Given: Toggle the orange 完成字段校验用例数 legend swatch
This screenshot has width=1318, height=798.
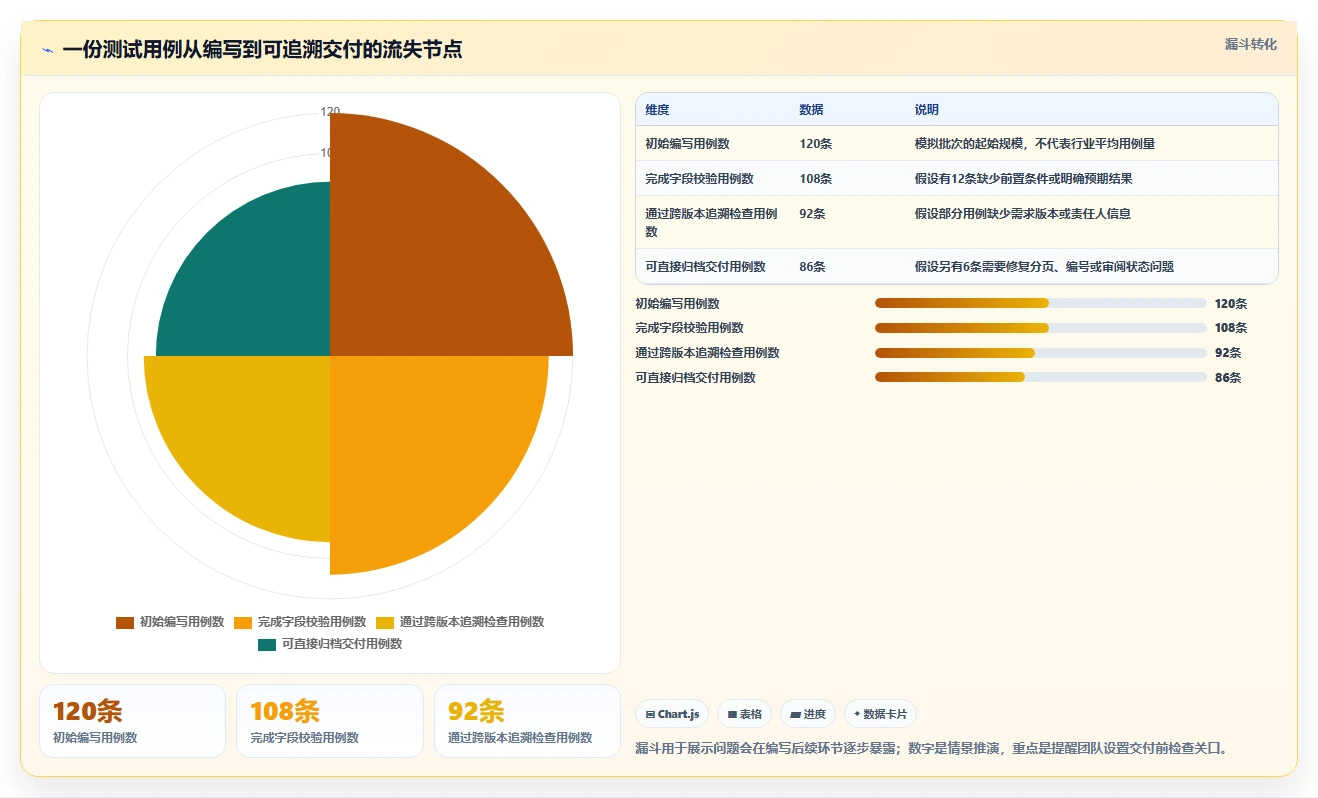Looking at the screenshot, I should pos(243,622).
